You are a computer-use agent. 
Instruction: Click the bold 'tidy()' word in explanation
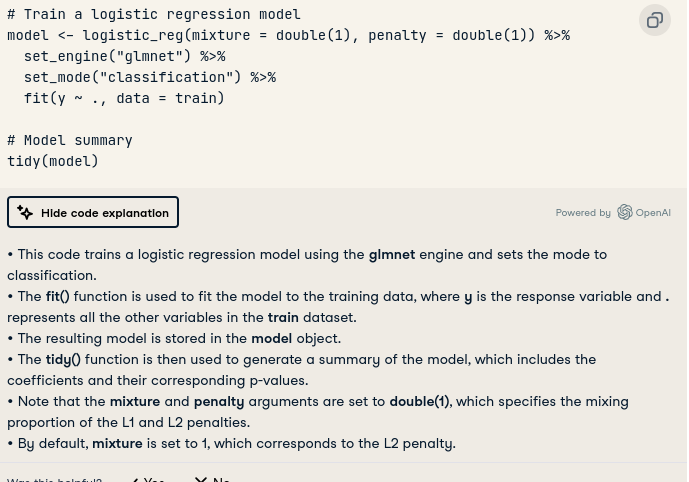(x=63, y=359)
